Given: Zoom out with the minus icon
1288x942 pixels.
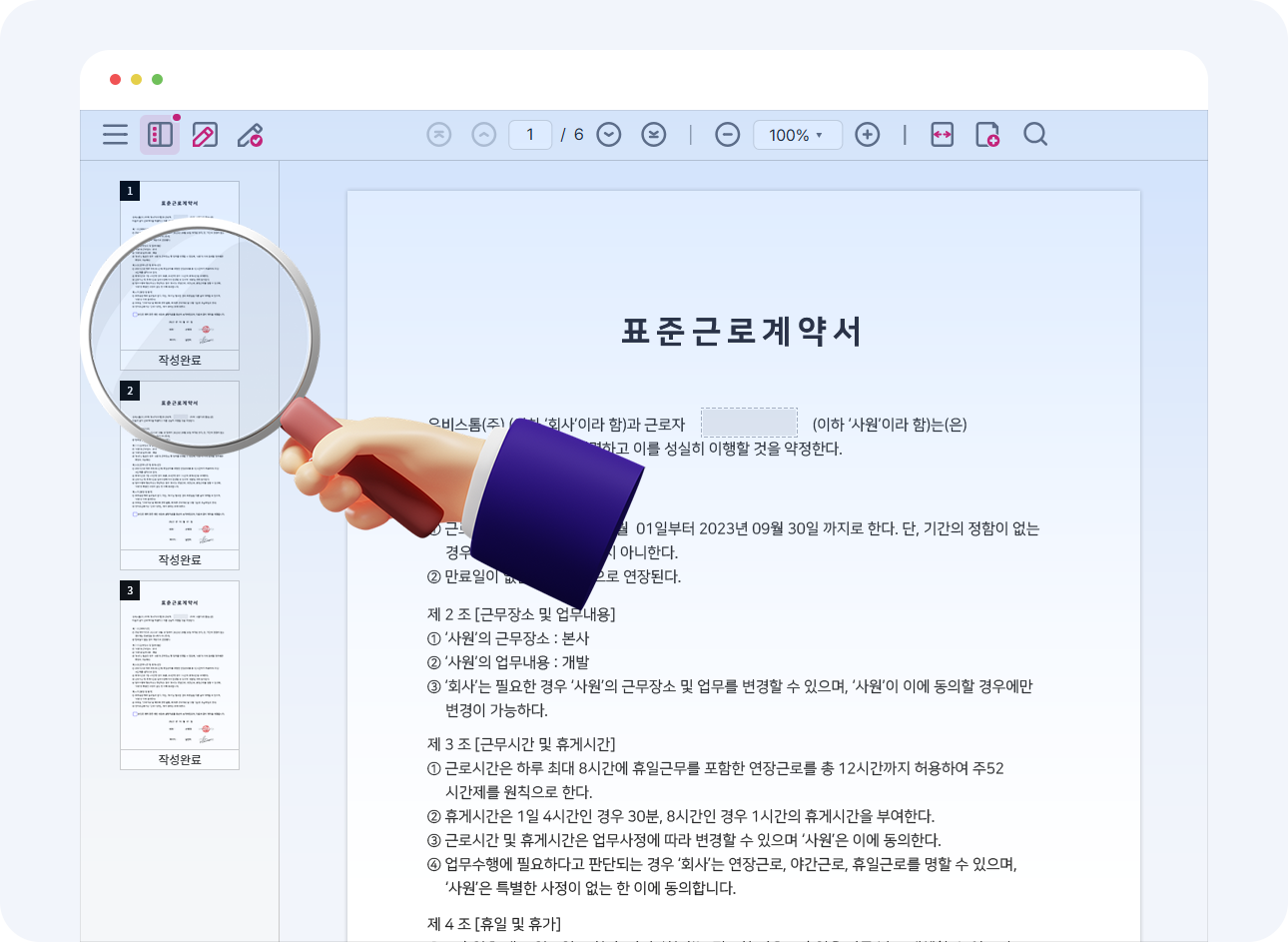Looking at the screenshot, I should click(x=728, y=135).
